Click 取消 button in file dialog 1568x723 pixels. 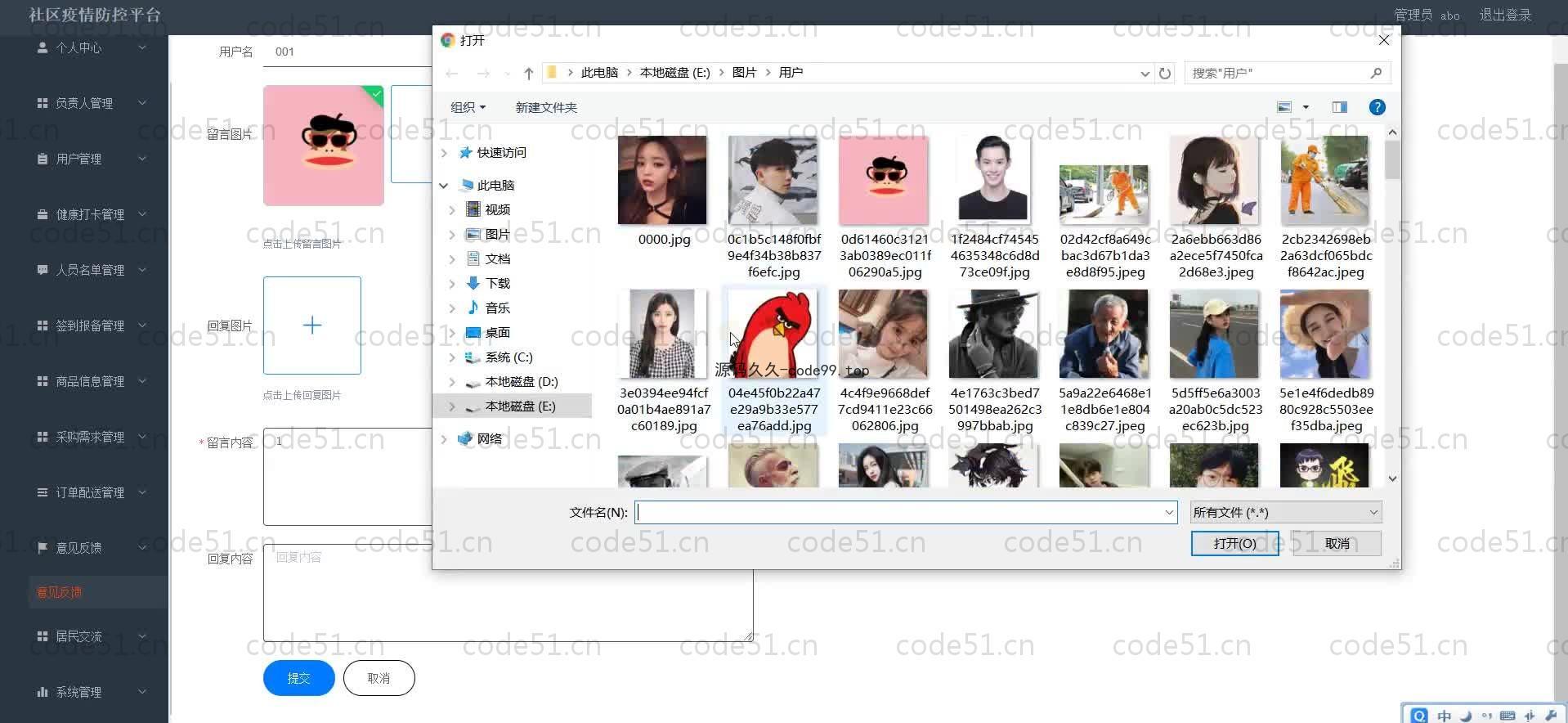1337,544
